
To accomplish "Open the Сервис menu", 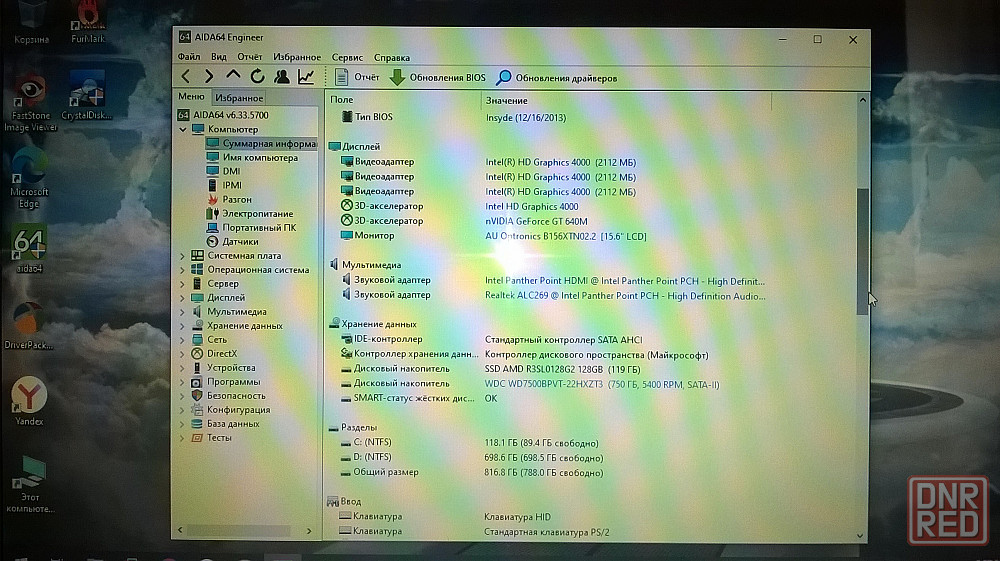I will tap(347, 57).
